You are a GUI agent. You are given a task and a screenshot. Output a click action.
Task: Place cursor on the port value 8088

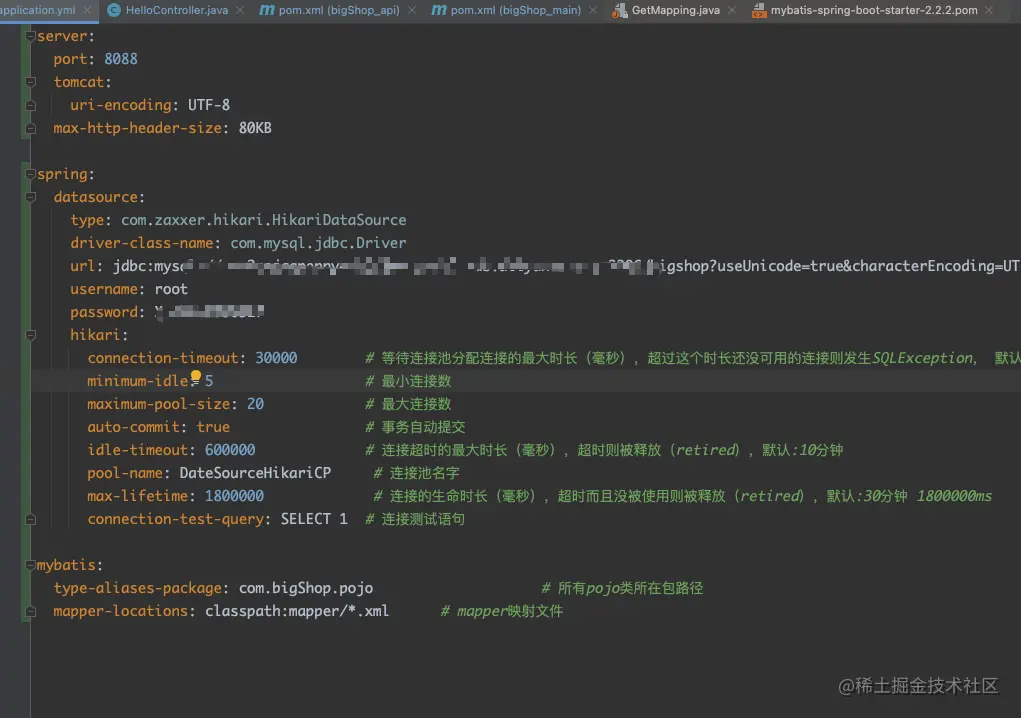(120, 58)
